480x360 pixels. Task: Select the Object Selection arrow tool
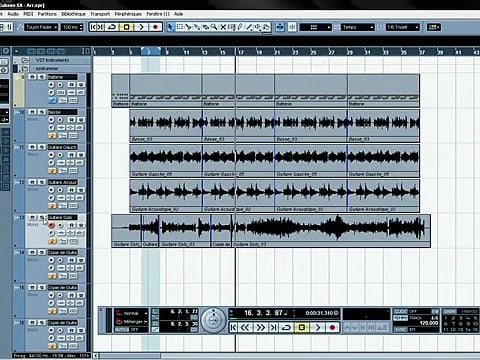pyautogui.click(x=170, y=27)
